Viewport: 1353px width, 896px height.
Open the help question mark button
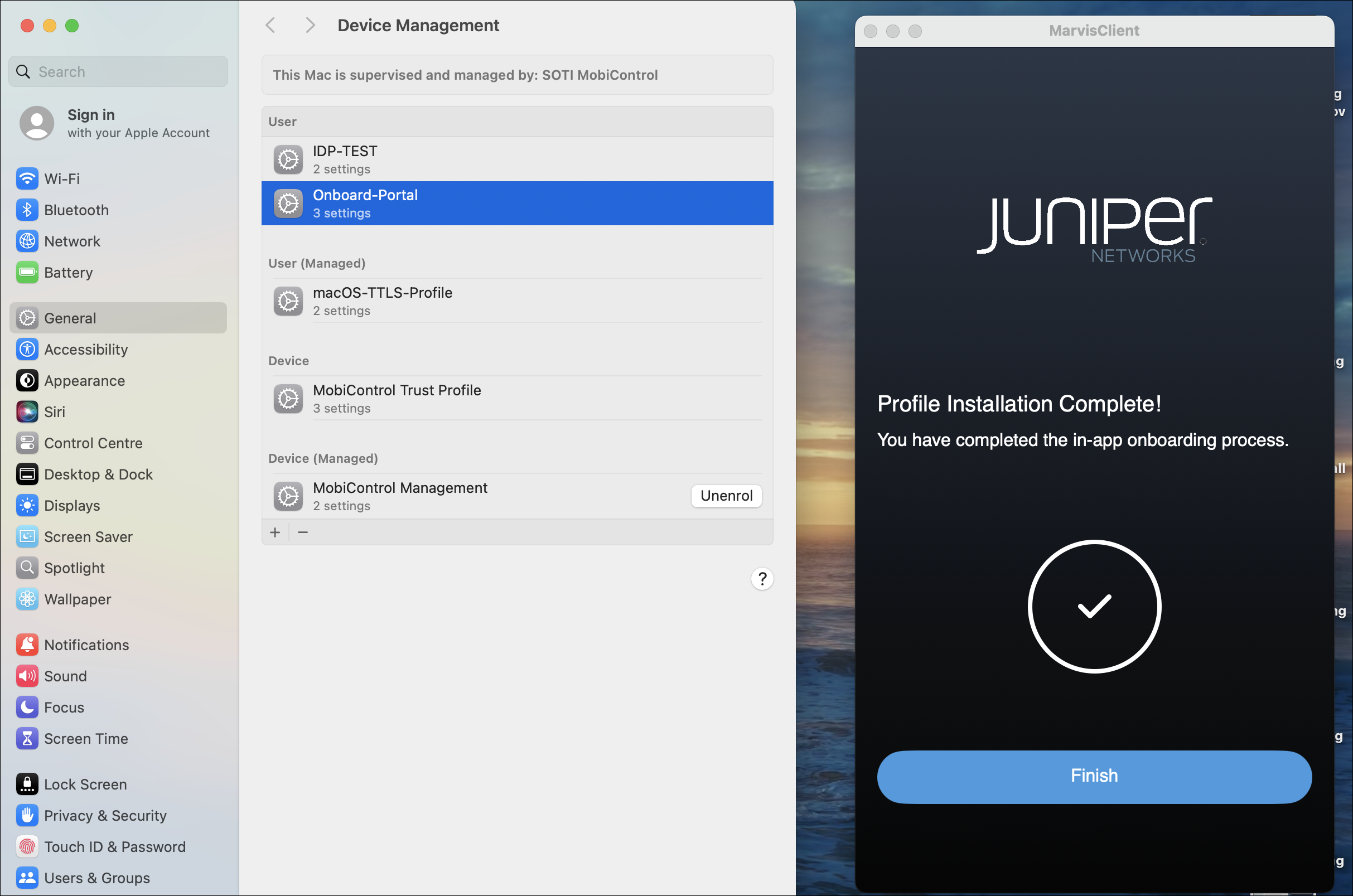point(762,579)
